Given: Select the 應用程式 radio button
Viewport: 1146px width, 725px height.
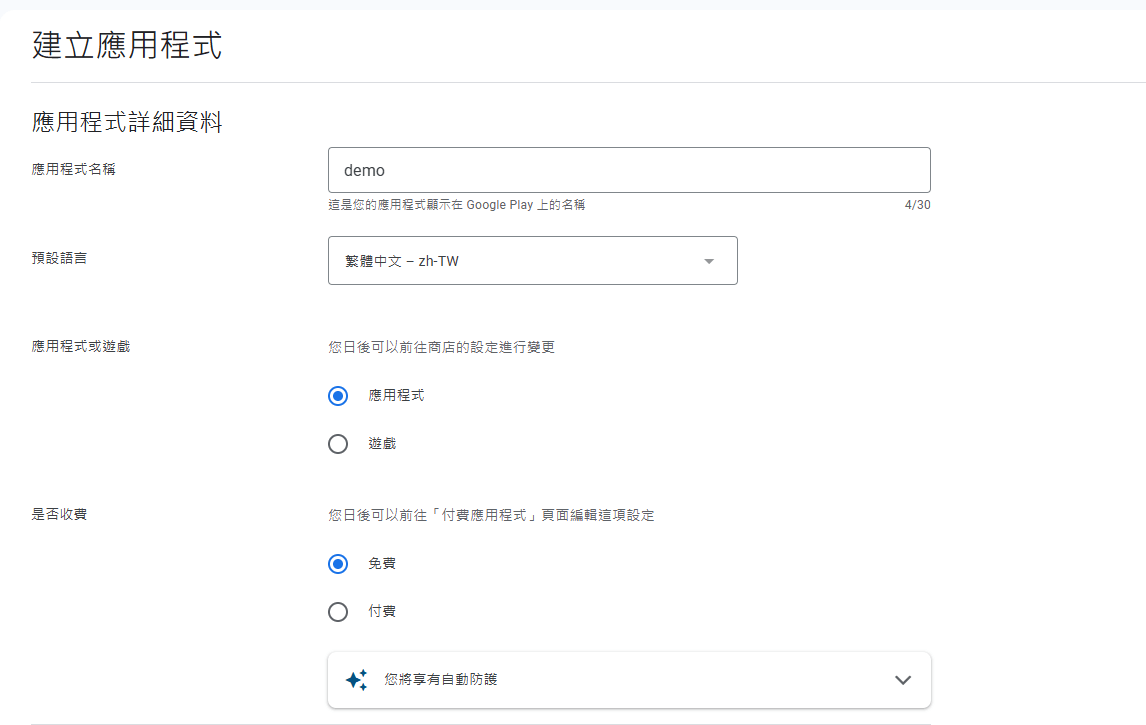Looking at the screenshot, I should coord(338,396).
